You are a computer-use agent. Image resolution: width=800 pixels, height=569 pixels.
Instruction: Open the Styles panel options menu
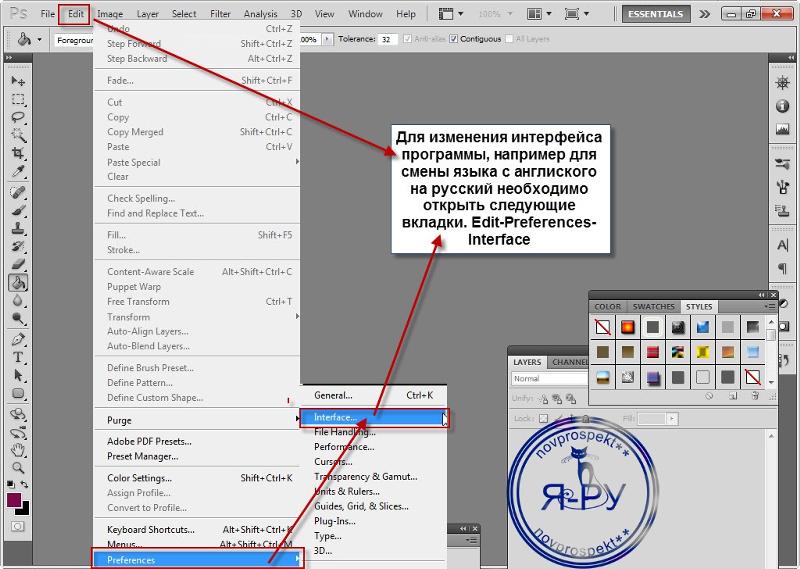click(x=770, y=306)
